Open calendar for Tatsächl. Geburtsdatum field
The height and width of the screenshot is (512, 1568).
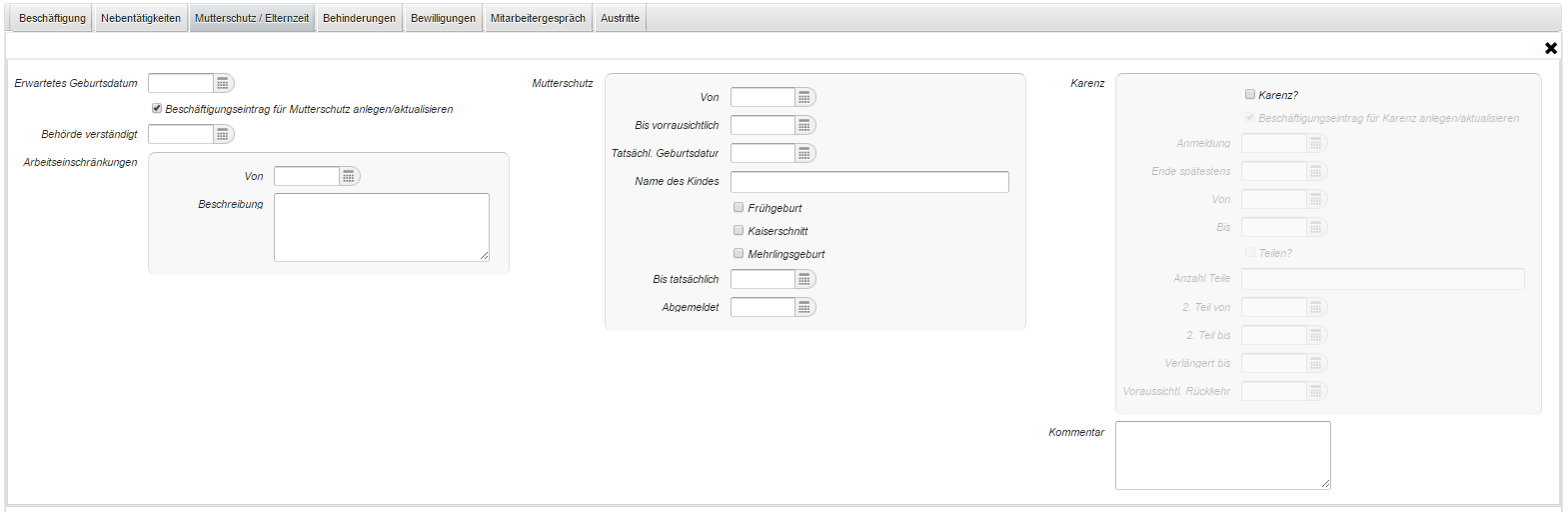[x=804, y=154]
